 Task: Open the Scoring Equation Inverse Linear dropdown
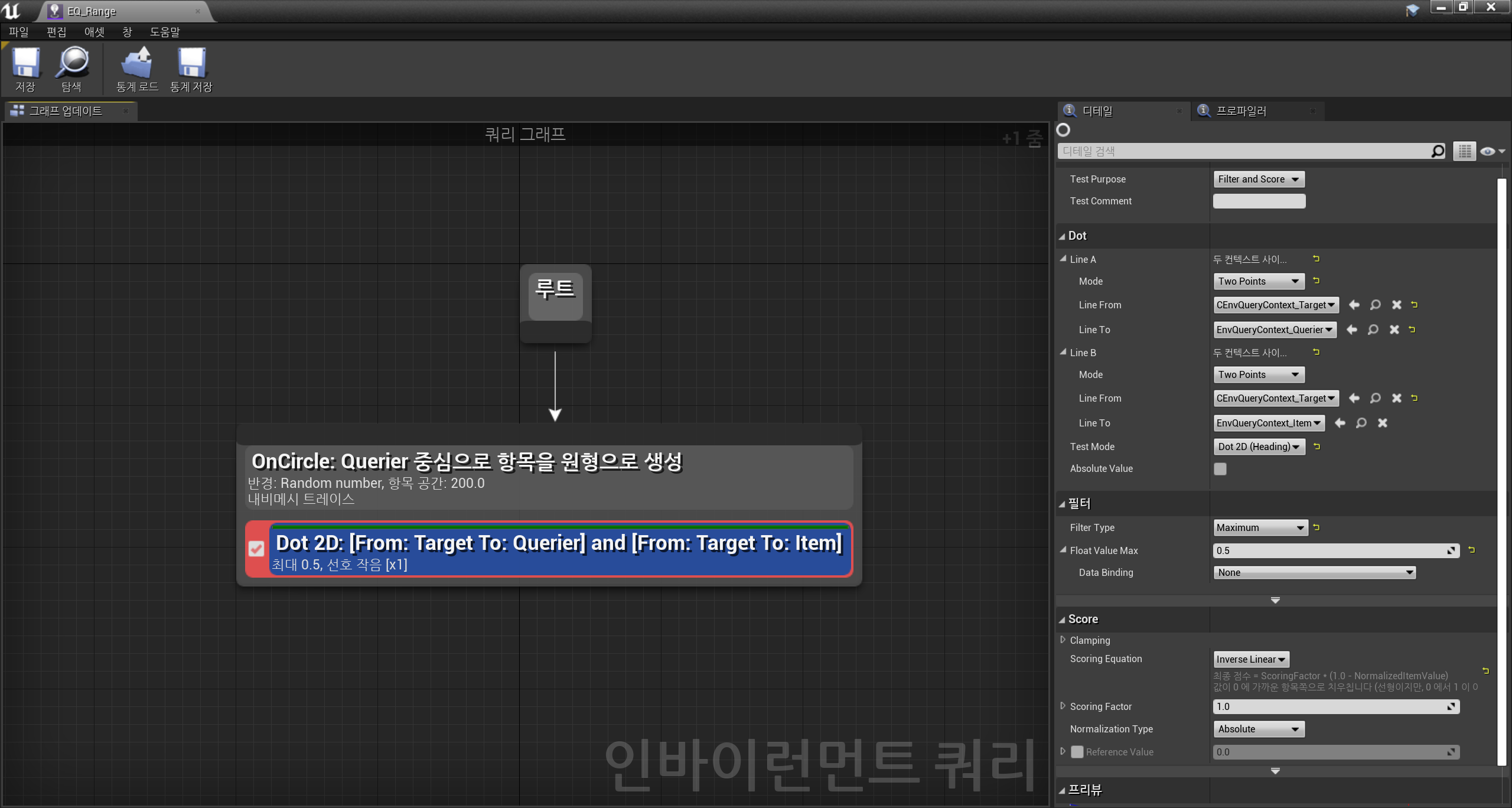(1251, 659)
